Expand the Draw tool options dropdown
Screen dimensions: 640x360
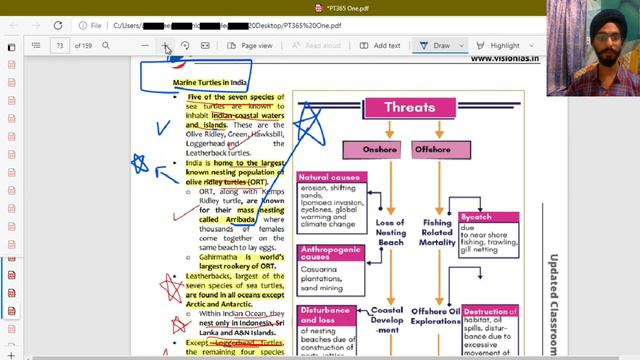tap(462, 46)
